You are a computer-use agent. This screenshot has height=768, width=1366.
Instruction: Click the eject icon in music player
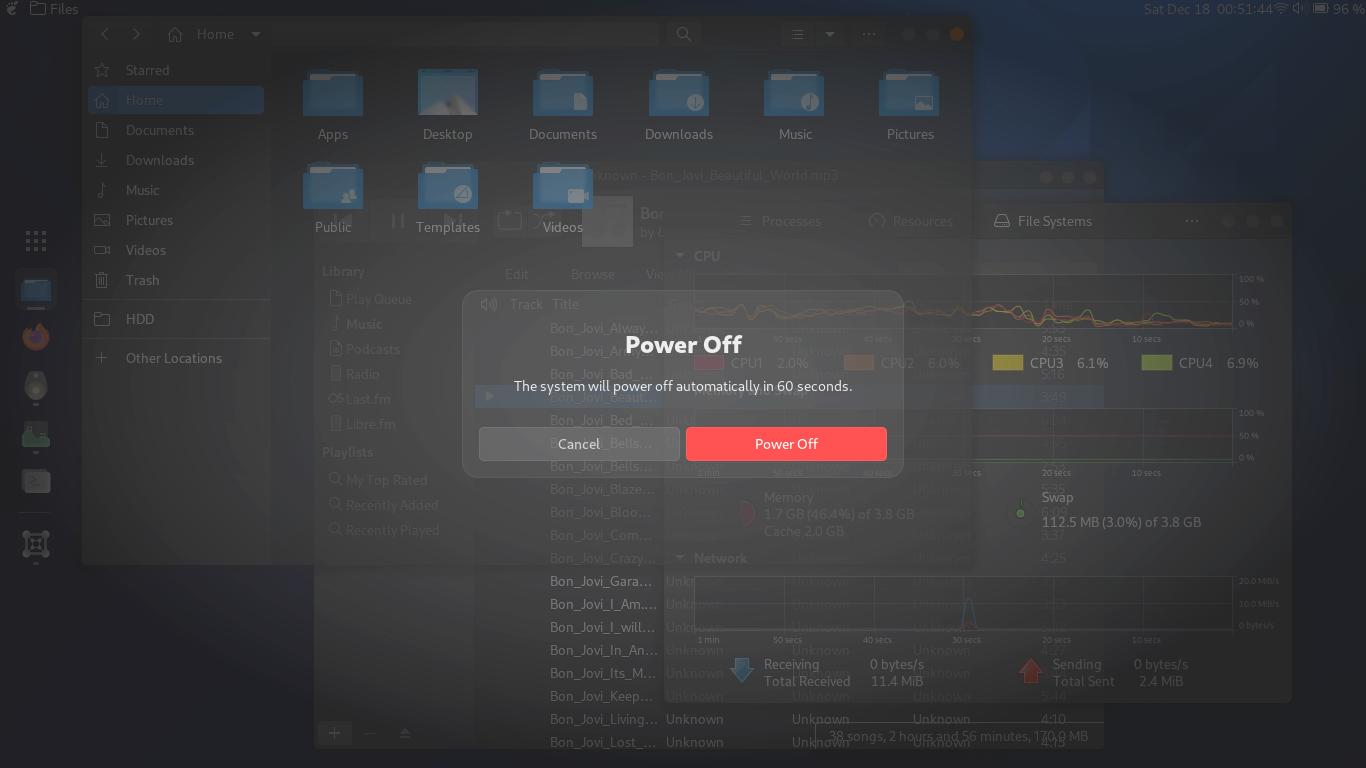point(405,733)
